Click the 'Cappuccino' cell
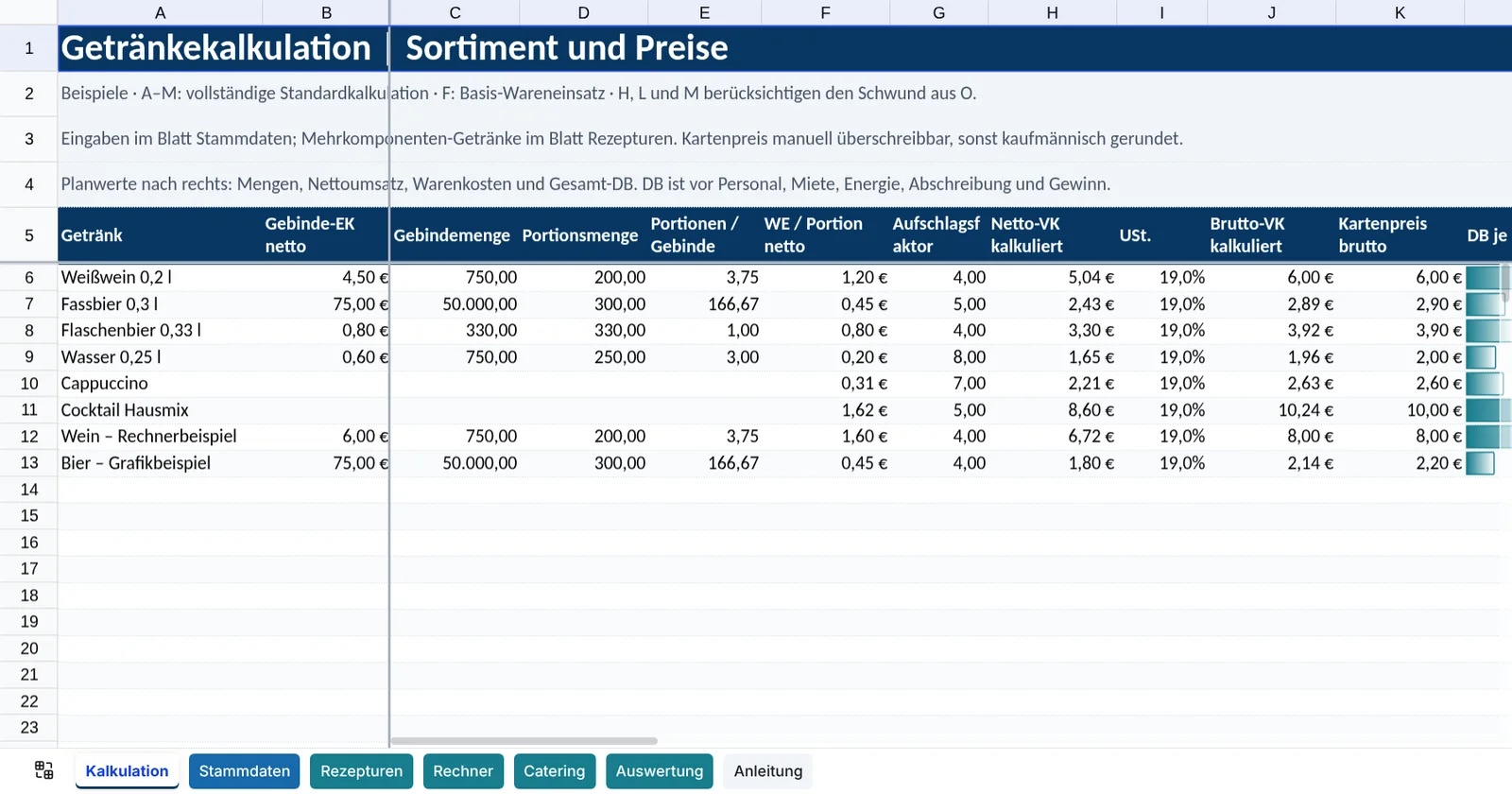Screen dimensions: 1512x794 160,384
